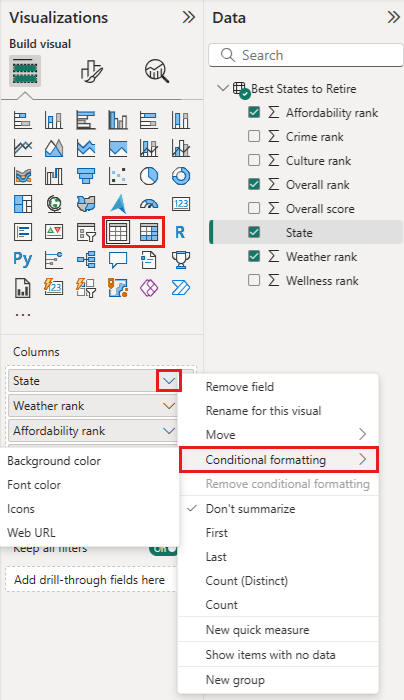The width and height of the screenshot is (404, 700).
Task: Select the Slicer visual icon
Action: (x=86, y=232)
